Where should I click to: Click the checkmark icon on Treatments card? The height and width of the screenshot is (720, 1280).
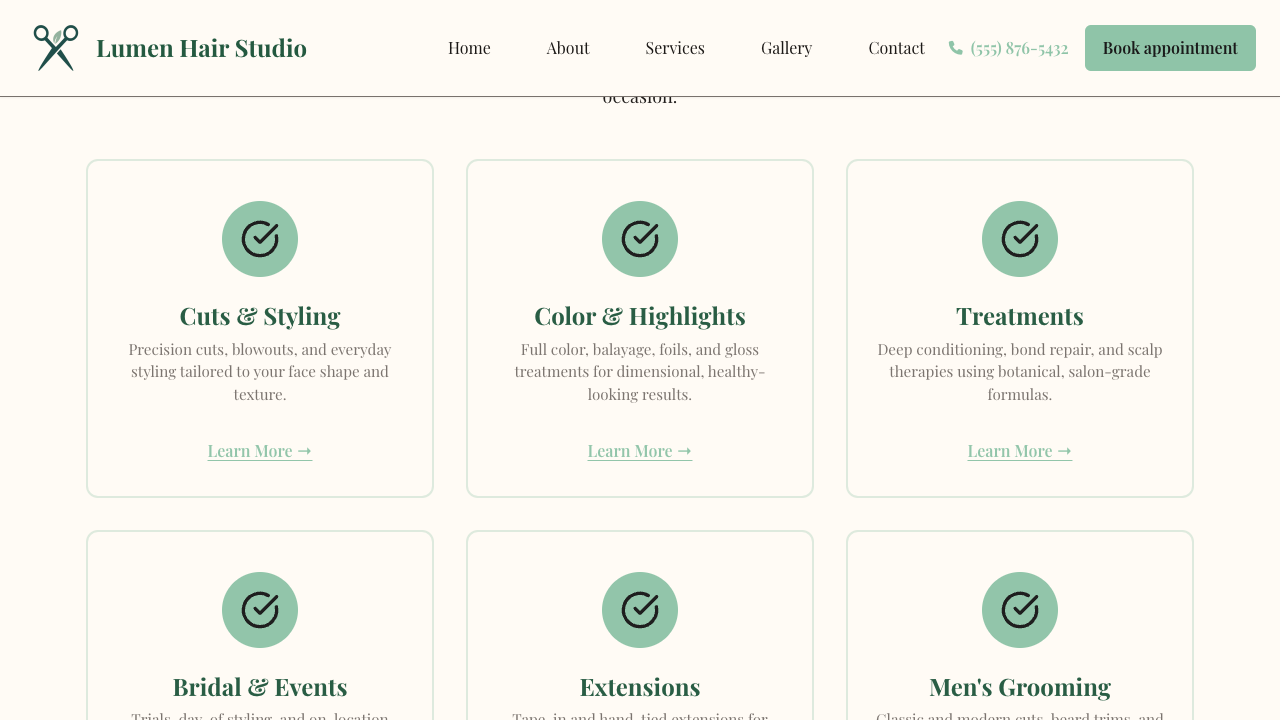[x=1020, y=239]
